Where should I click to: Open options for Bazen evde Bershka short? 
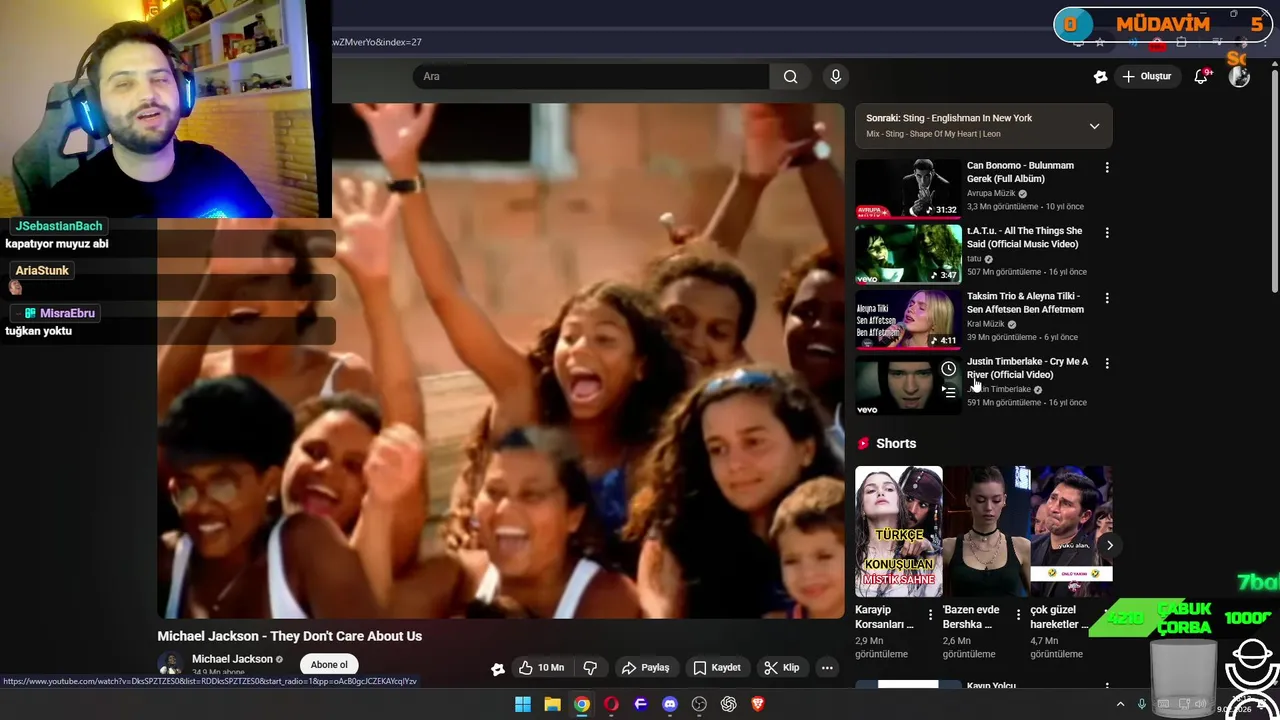pos(1018,614)
